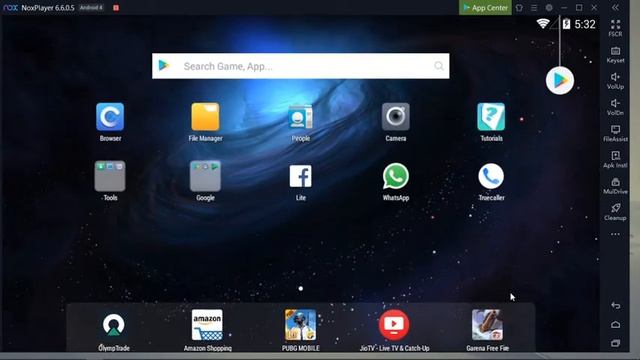Viewport: 640px width, 360px height.
Task: Open the Camera app
Action: click(x=396, y=117)
